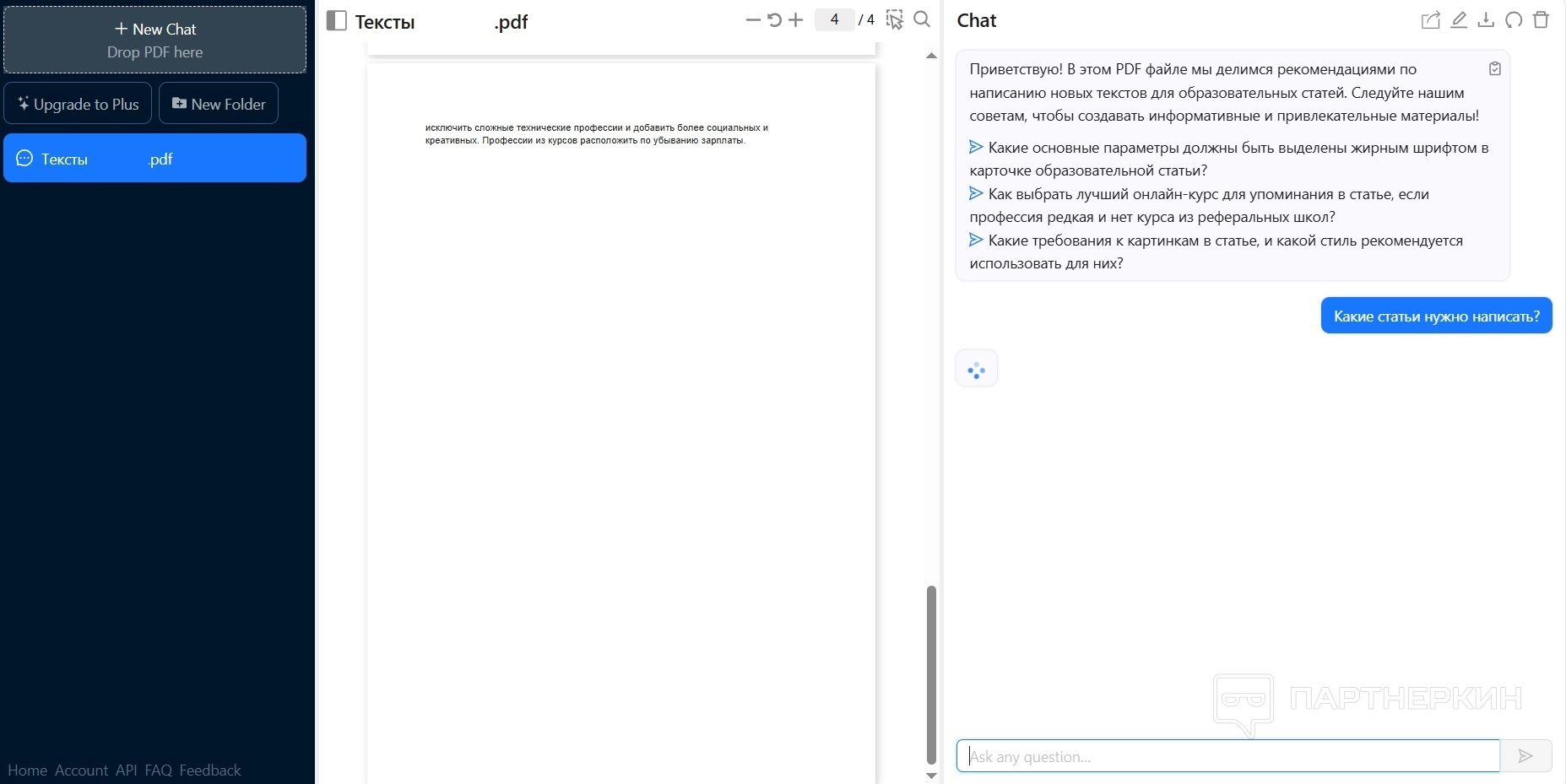Click the PDF scroll up arrow
The image size is (1566, 784).
click(x=931, y=56)
